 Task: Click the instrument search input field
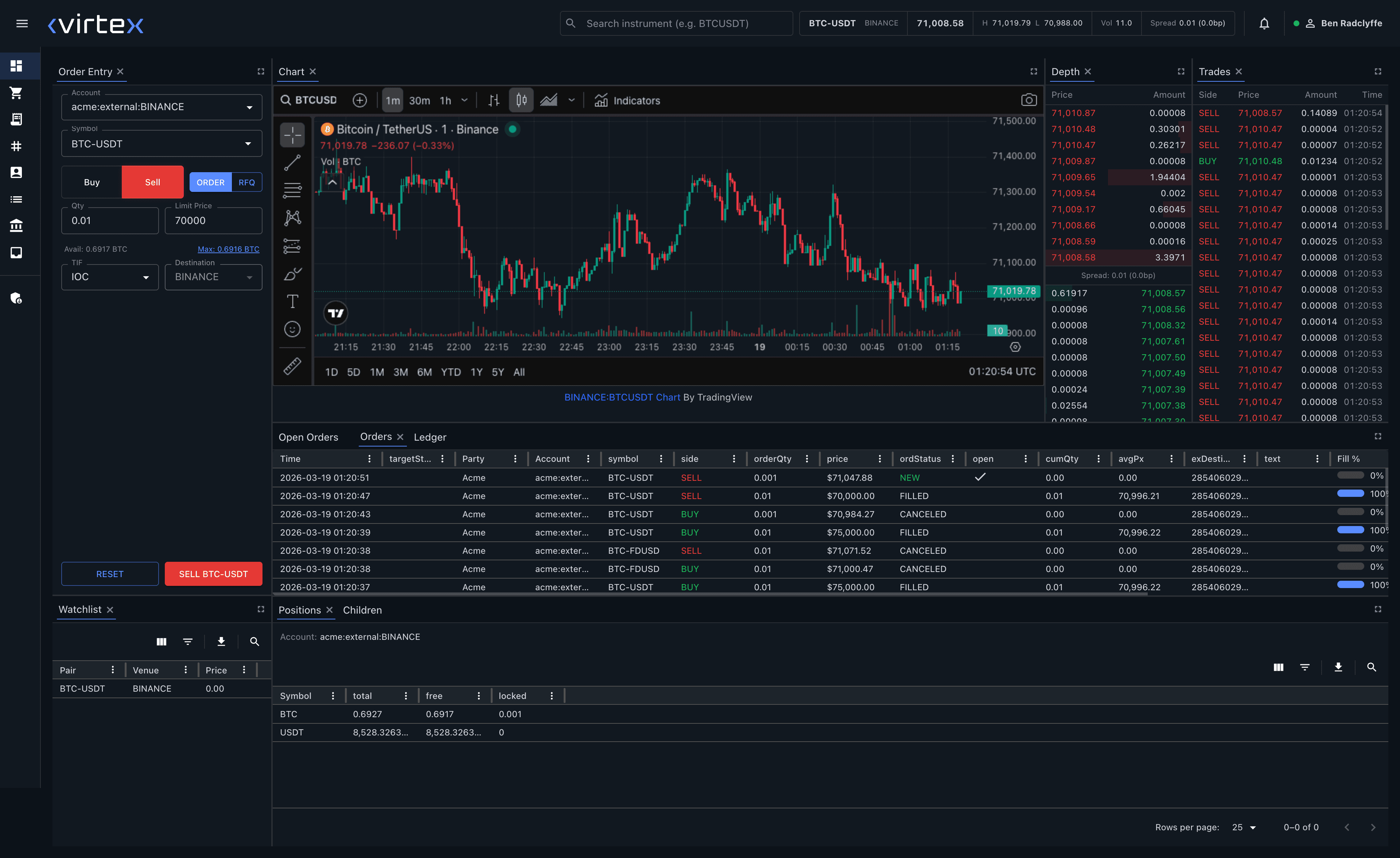point(676,23)
